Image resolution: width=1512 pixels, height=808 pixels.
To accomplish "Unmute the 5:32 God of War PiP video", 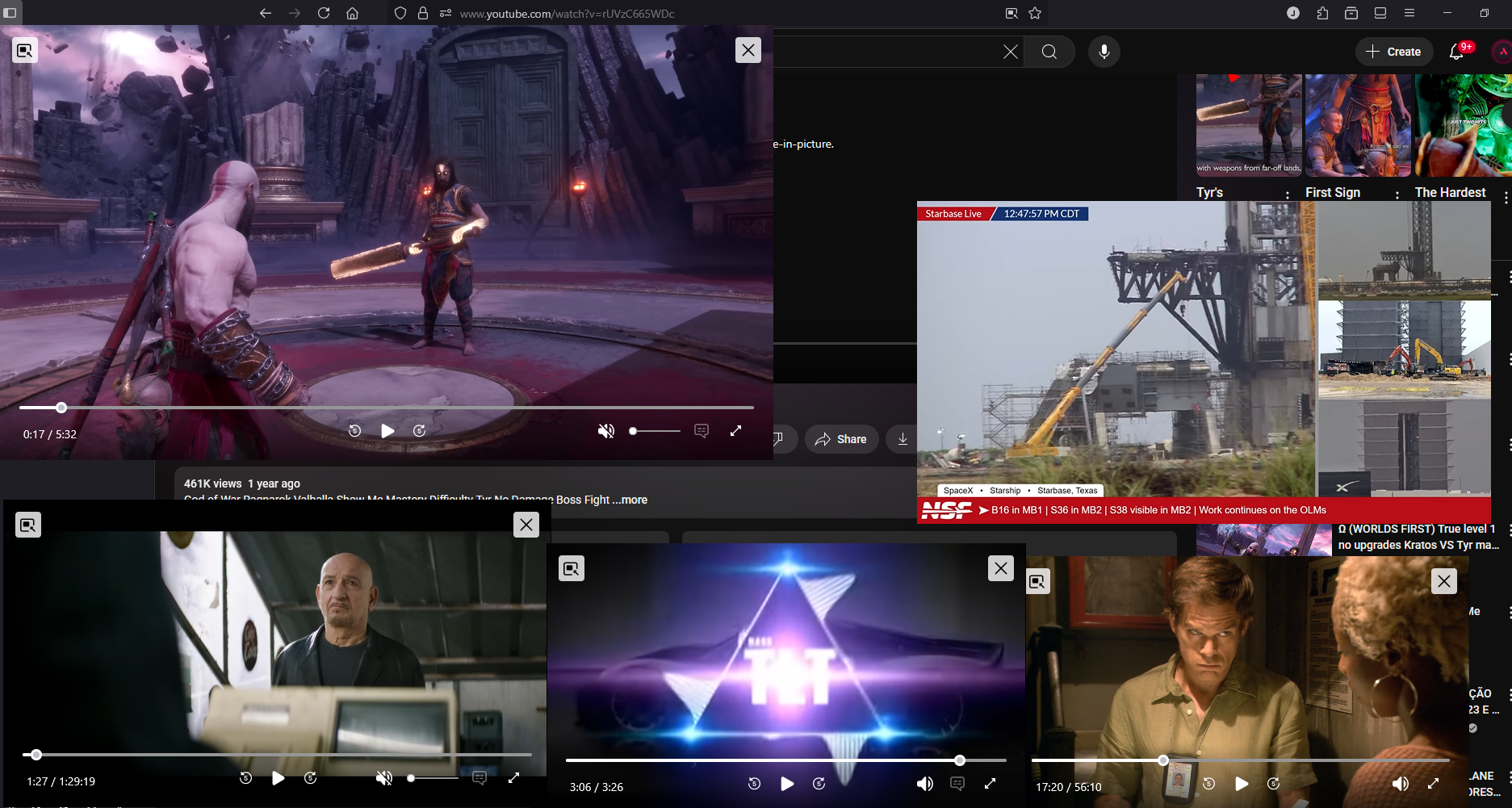I will point(606,431).
